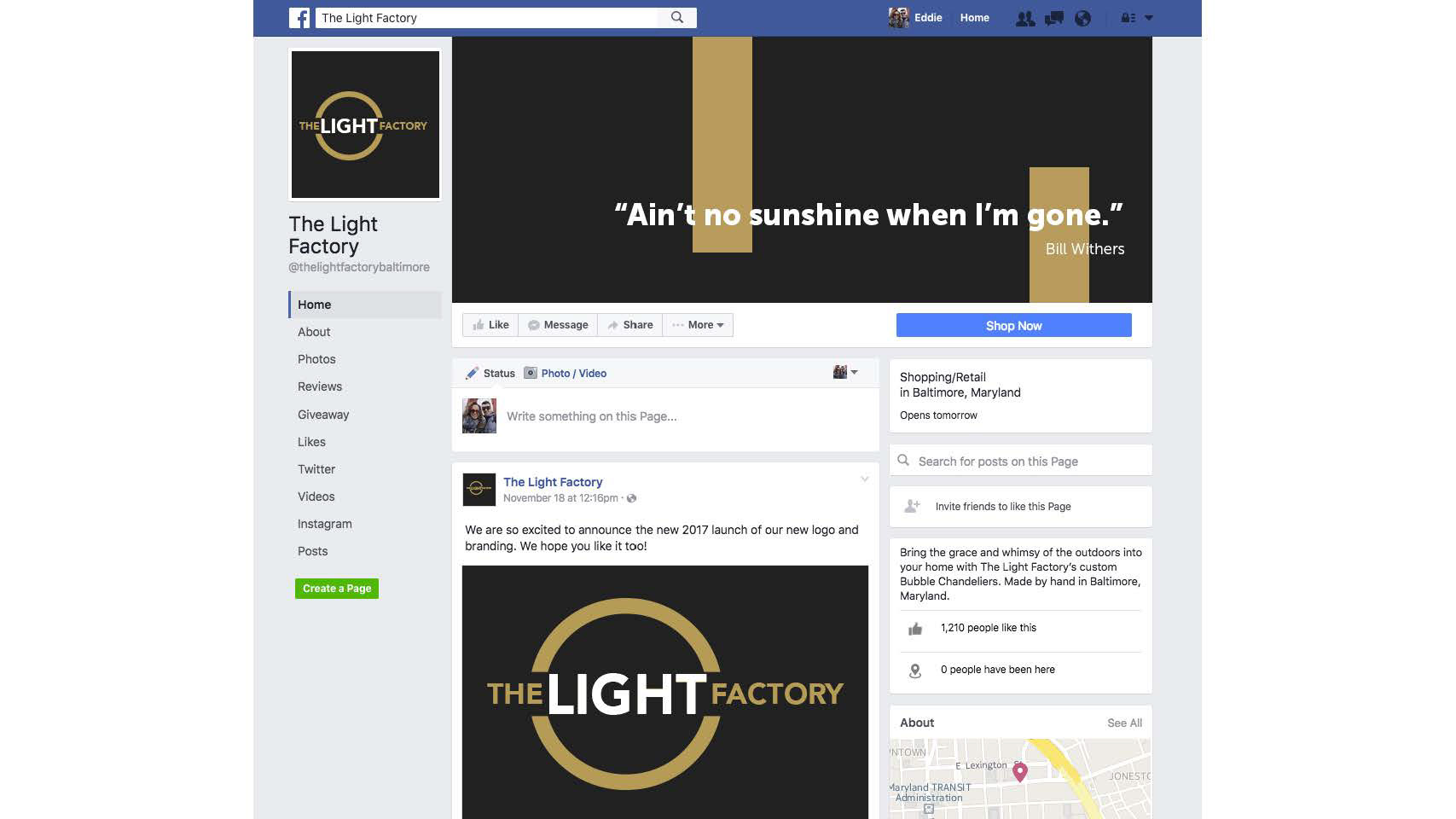This screenshot has height=819, width=1456.
Task: Open the notifications globe icon
Action: (1082, 18)
